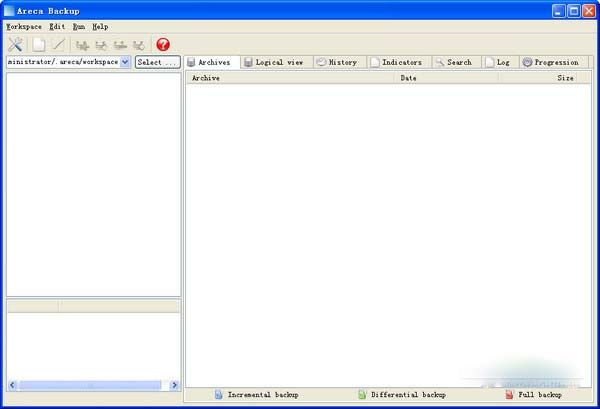Screen dimensions: 600x409
Task: Switch to the History tab
Action: (340, 62)
